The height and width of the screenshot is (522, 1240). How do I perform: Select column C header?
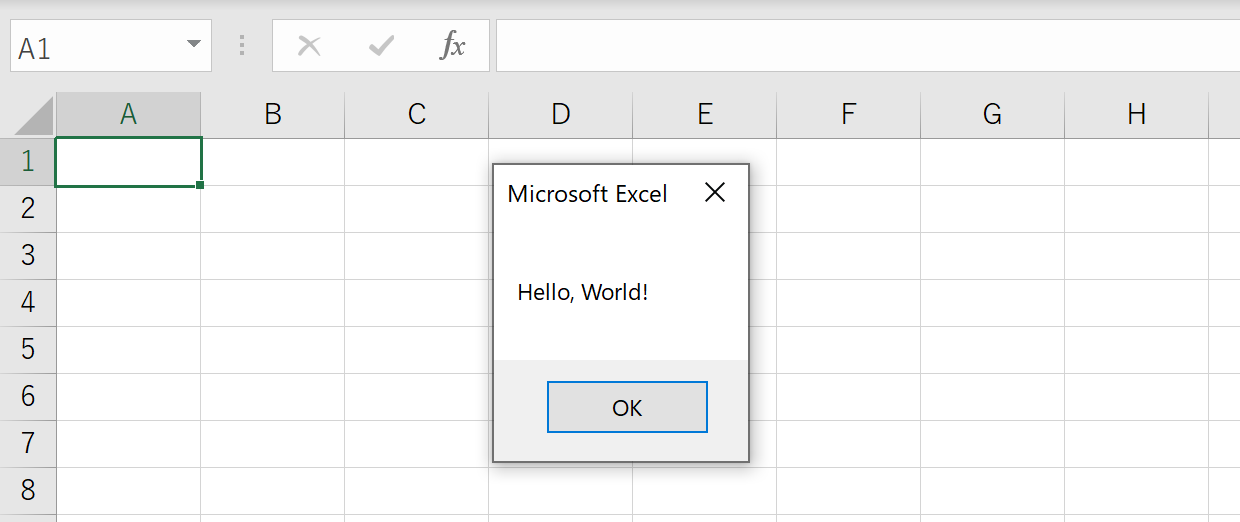click(x=416, y=115)
